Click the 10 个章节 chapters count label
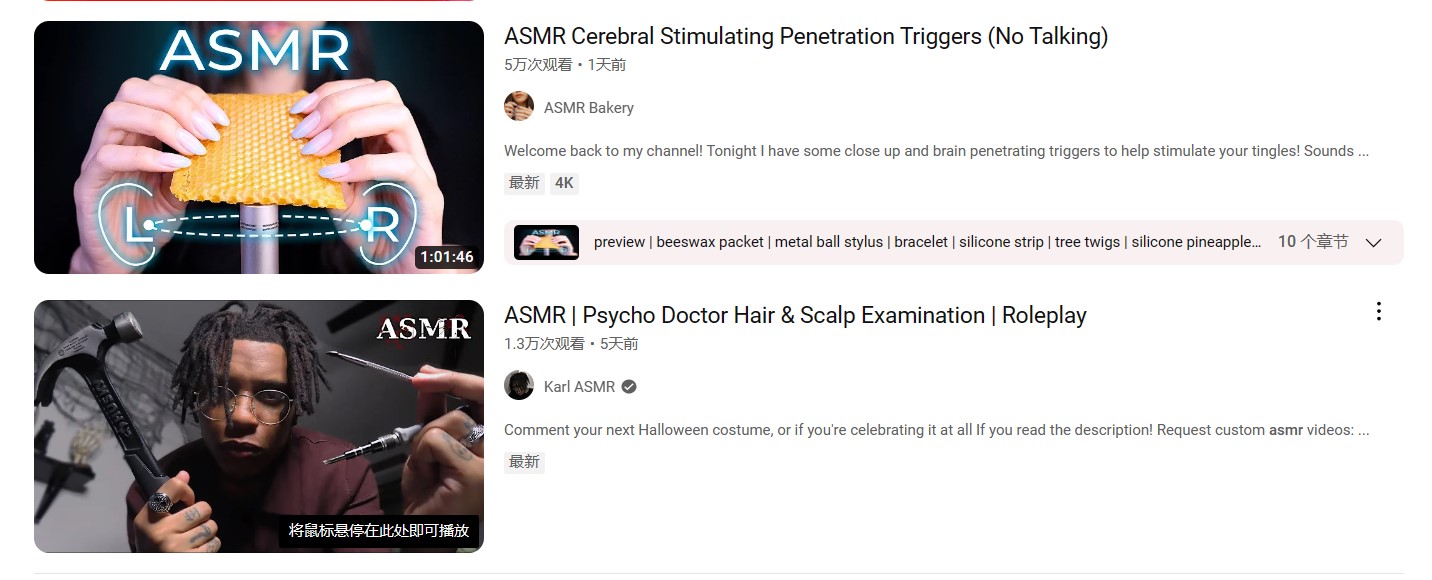This screenshot has width=1432, height=580. [x=1313, y=242]
